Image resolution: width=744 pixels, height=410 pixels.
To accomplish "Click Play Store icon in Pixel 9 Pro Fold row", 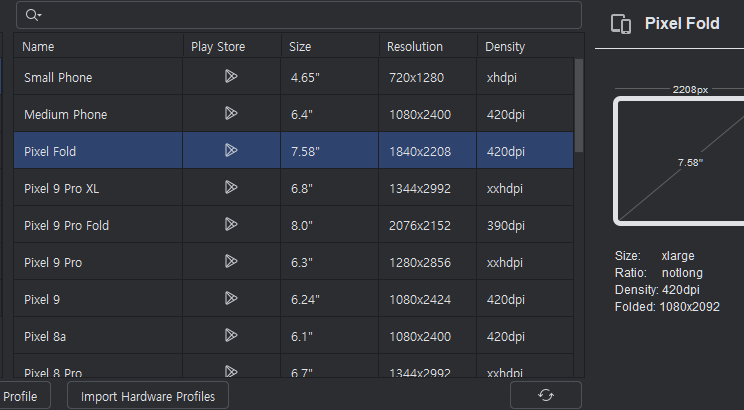I will coord(231,224).
